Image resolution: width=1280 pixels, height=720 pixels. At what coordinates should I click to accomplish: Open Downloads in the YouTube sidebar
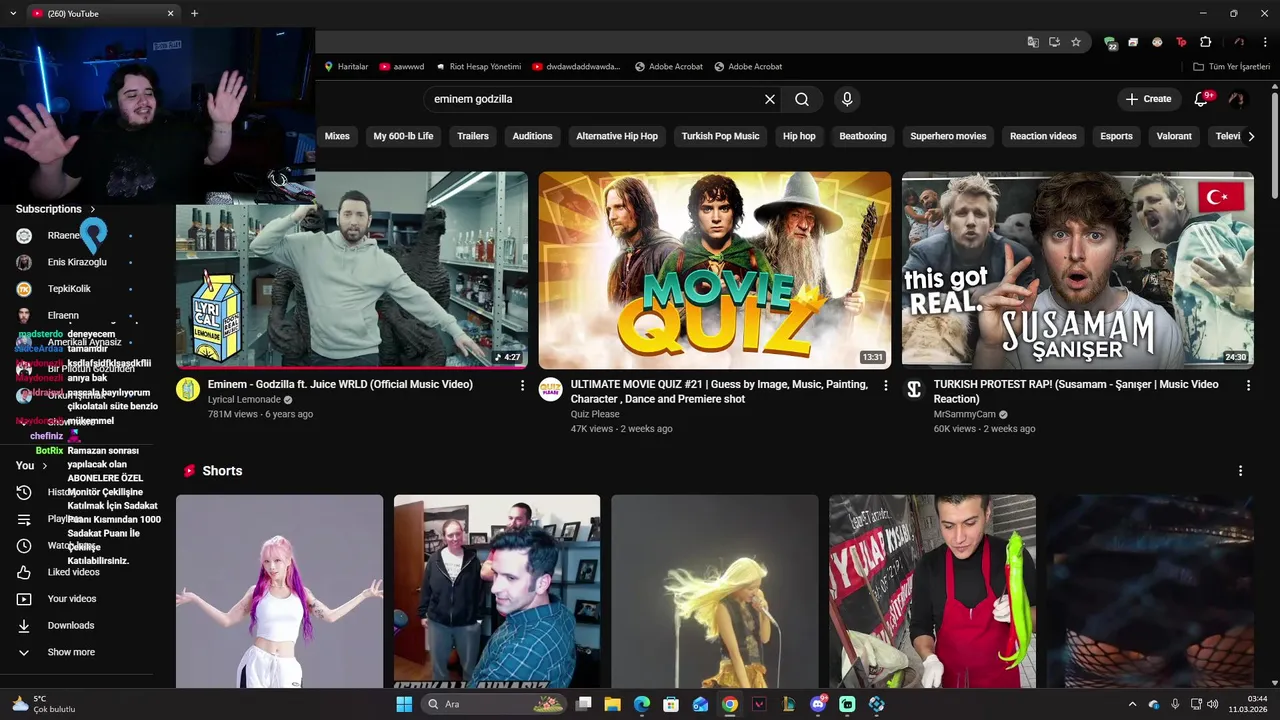[71, 625]
